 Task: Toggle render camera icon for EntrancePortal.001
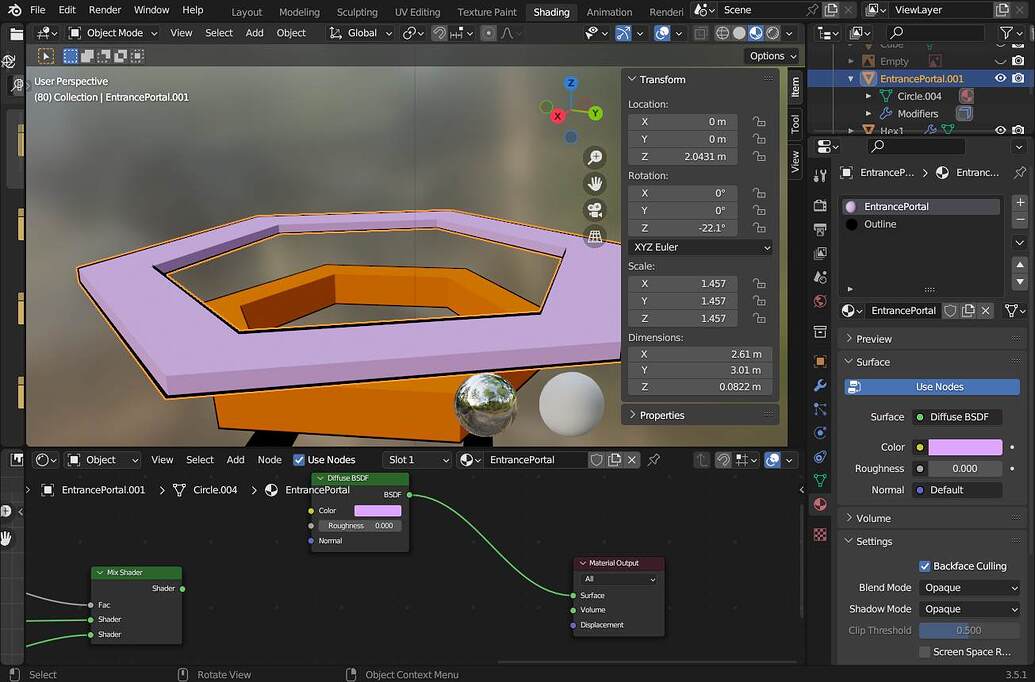1018,78
